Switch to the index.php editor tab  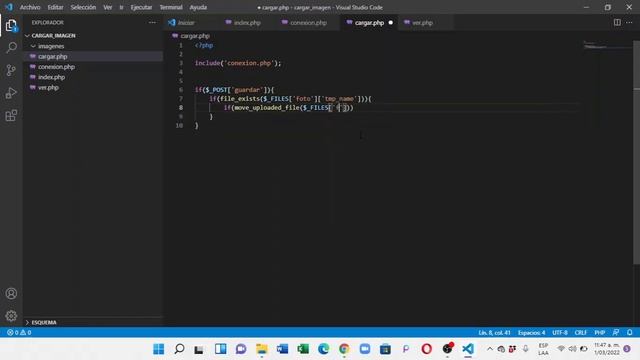247,23
